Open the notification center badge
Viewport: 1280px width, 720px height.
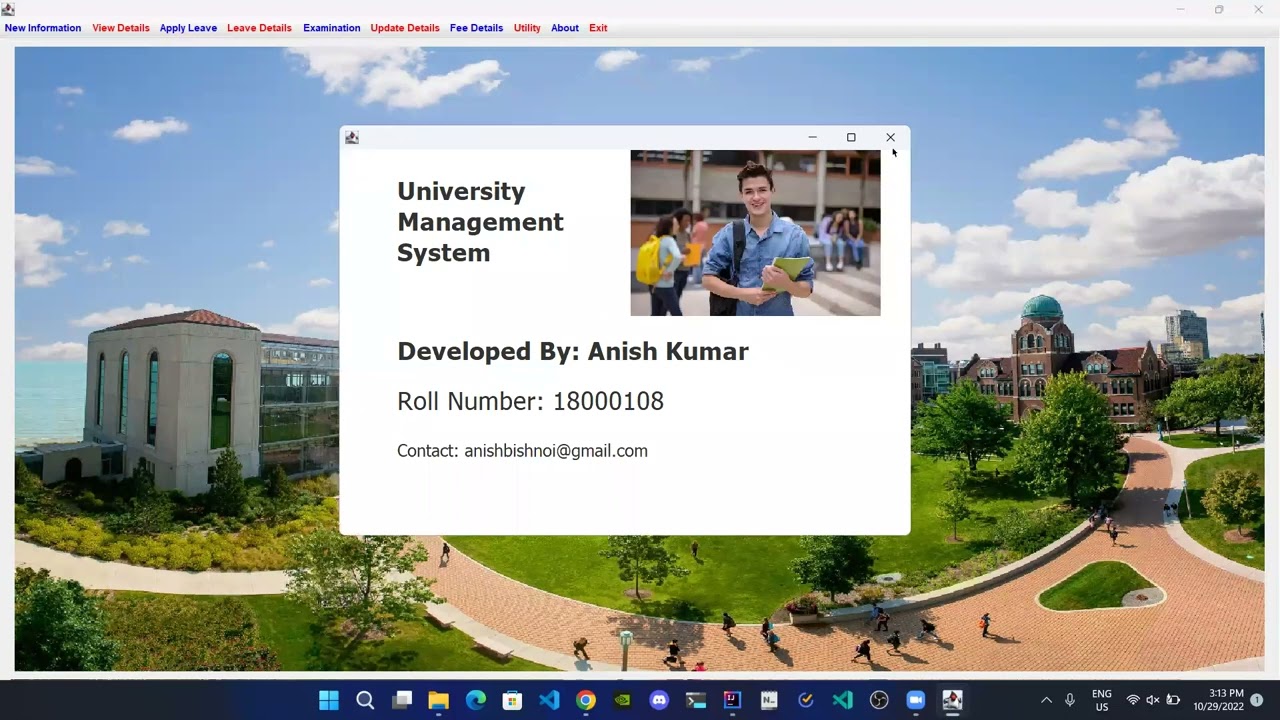point(1257,700)
